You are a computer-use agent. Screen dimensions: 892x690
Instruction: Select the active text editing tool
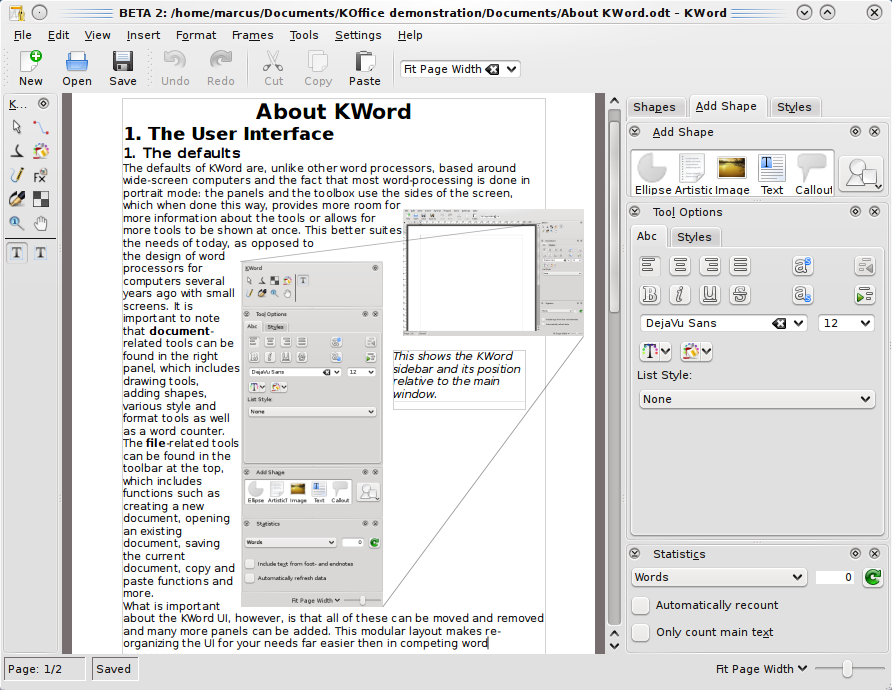16,253
